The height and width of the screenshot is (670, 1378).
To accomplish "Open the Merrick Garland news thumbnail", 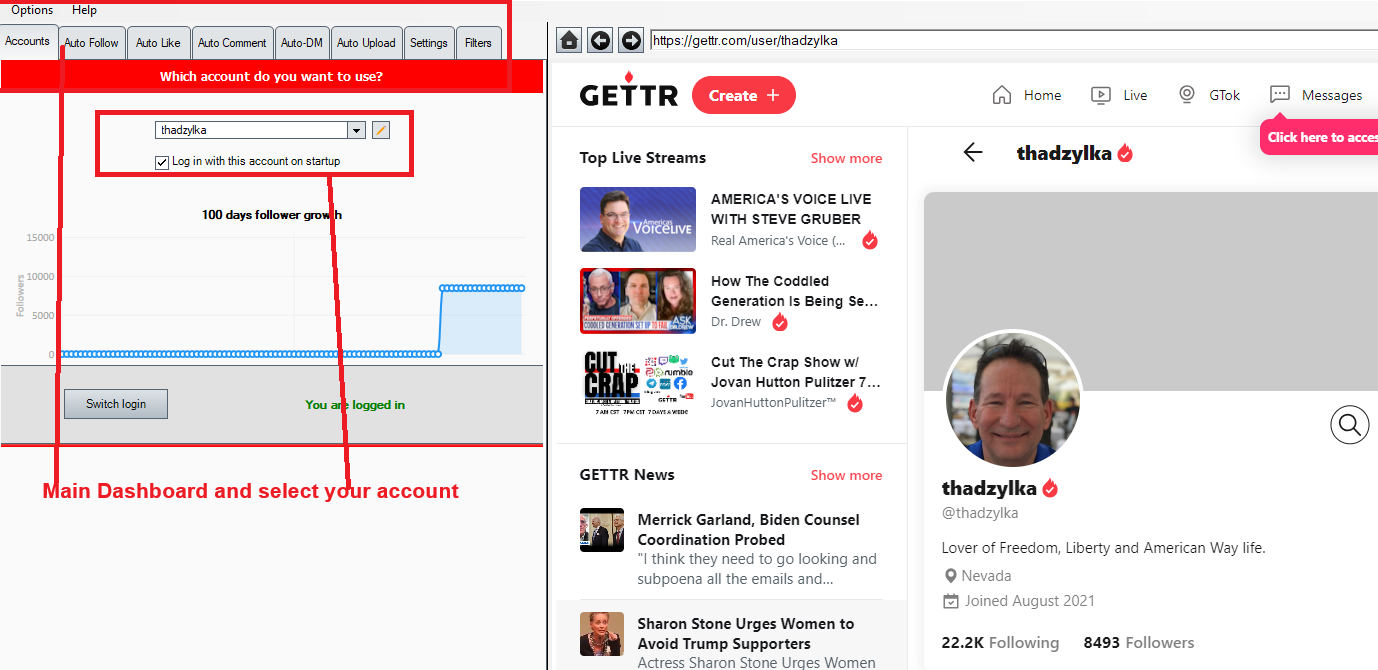I will point(602,530).
